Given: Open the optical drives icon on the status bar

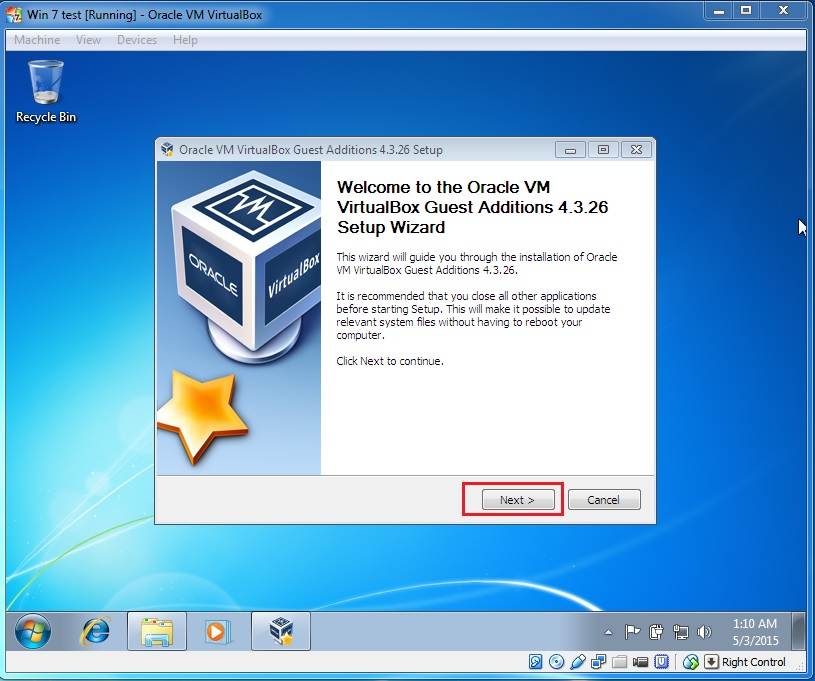Looking at the screenshot, I should click(x=558, y=661).
